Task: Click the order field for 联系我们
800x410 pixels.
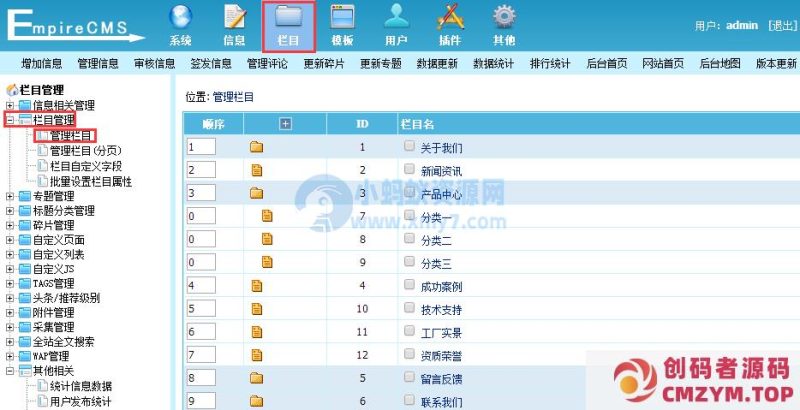Action: 201,401
